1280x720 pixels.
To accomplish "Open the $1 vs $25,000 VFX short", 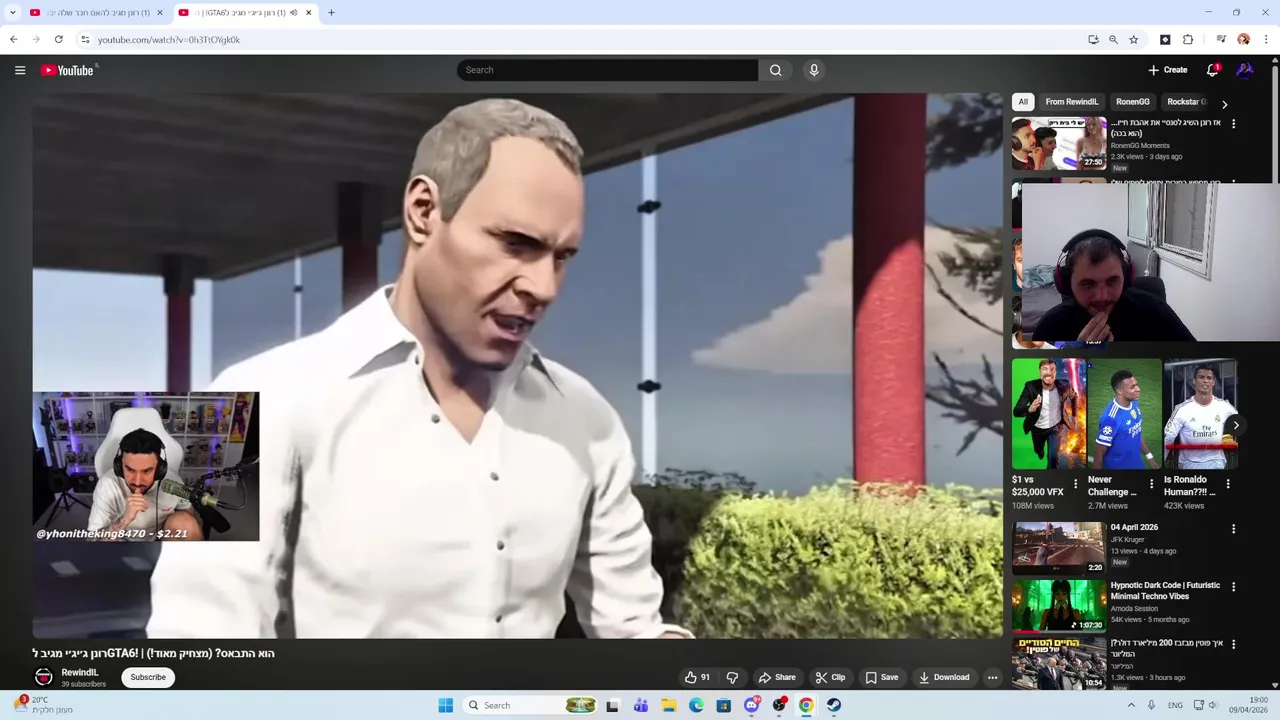I will [x=1048, y=414].
